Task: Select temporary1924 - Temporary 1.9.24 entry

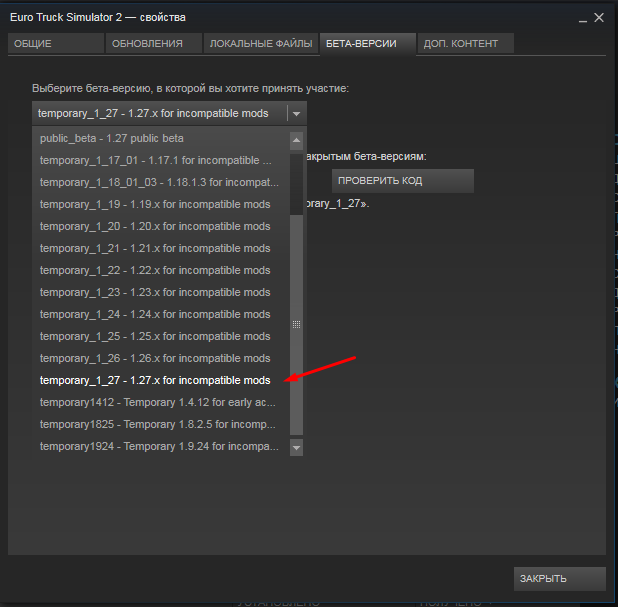Action: tap(160, 447)
